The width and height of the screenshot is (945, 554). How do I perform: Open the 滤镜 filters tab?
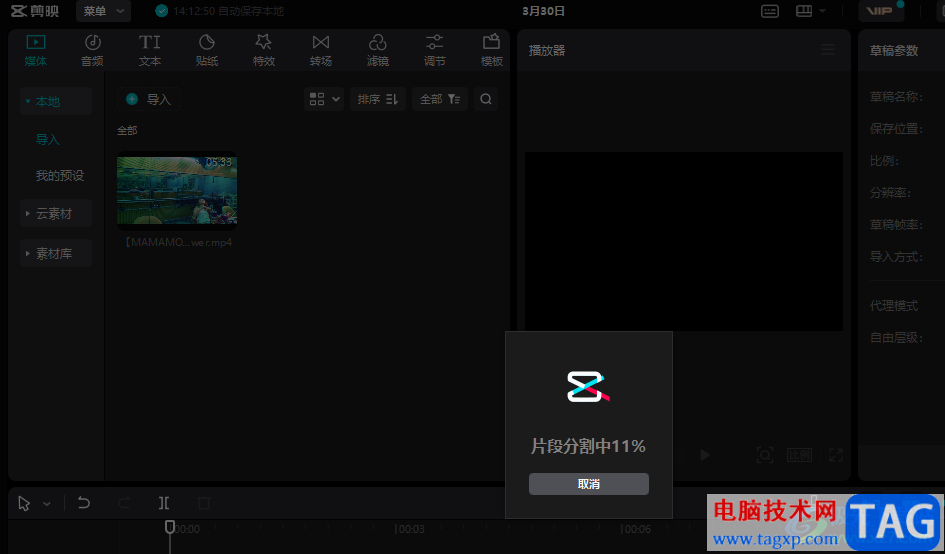pyautogui.click(x=378, y=51)
